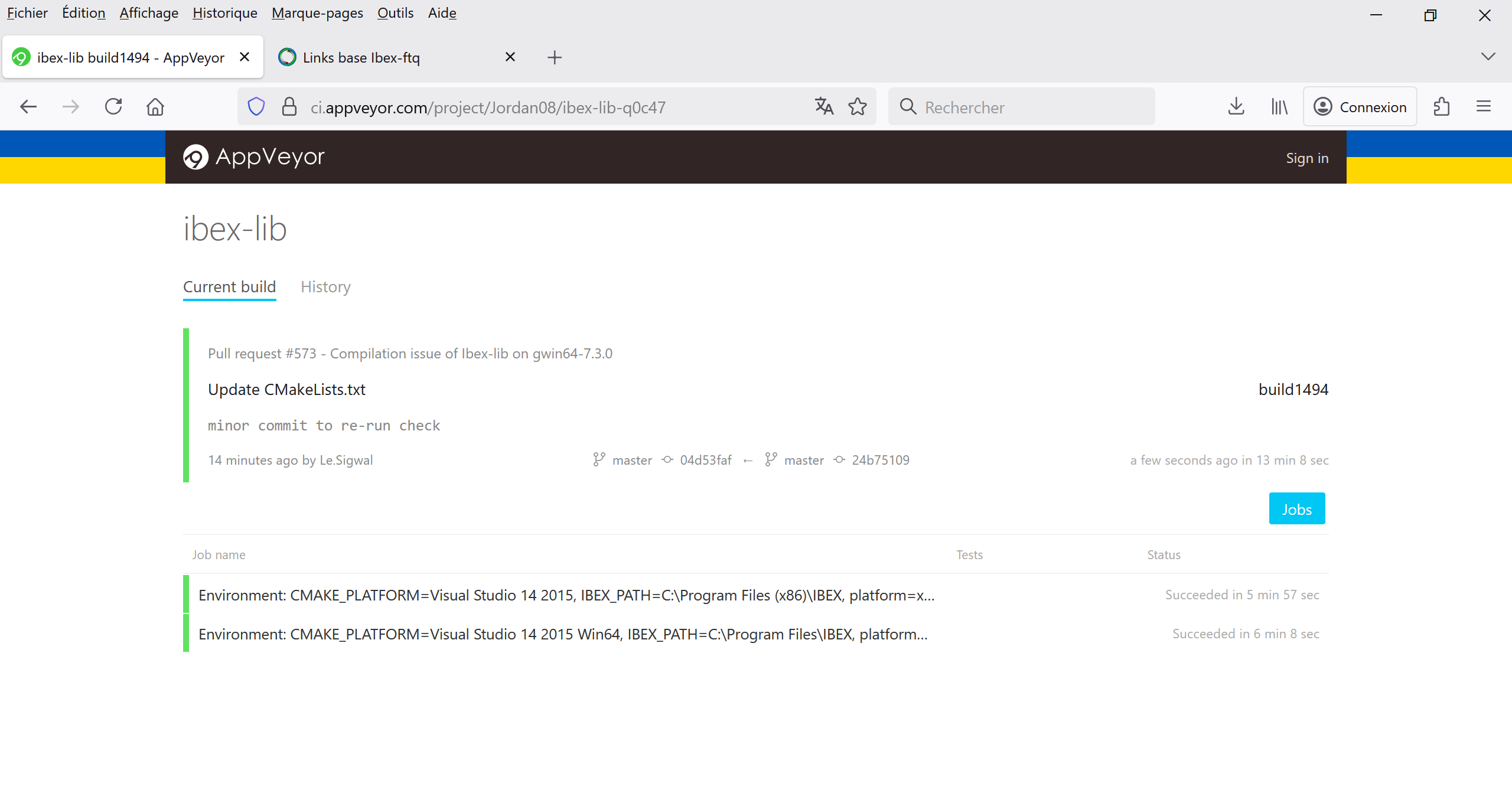Screen dimensions: 1512x803
Task: Click the Sign in link
Action: click(x=1307, y=158)
